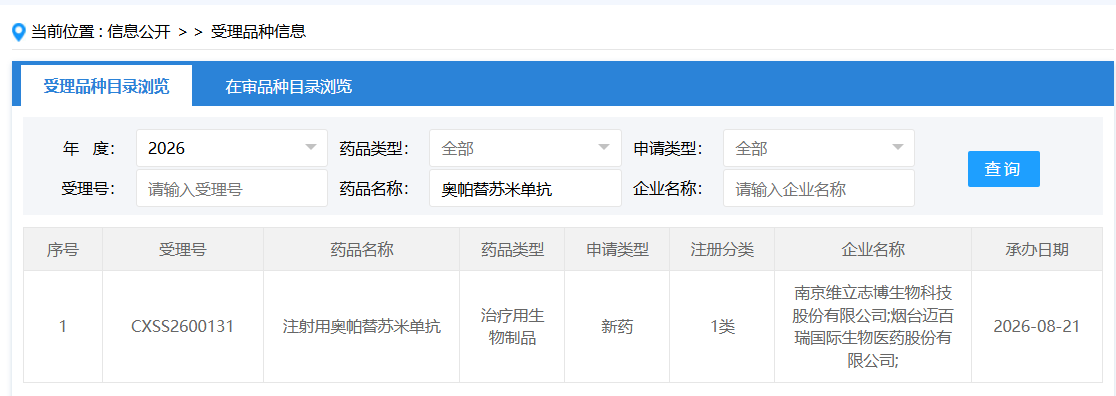This screenshot has height=396, width=1116.
Task: Click the 受理号 column header
Action: click(x=183, y=249)
